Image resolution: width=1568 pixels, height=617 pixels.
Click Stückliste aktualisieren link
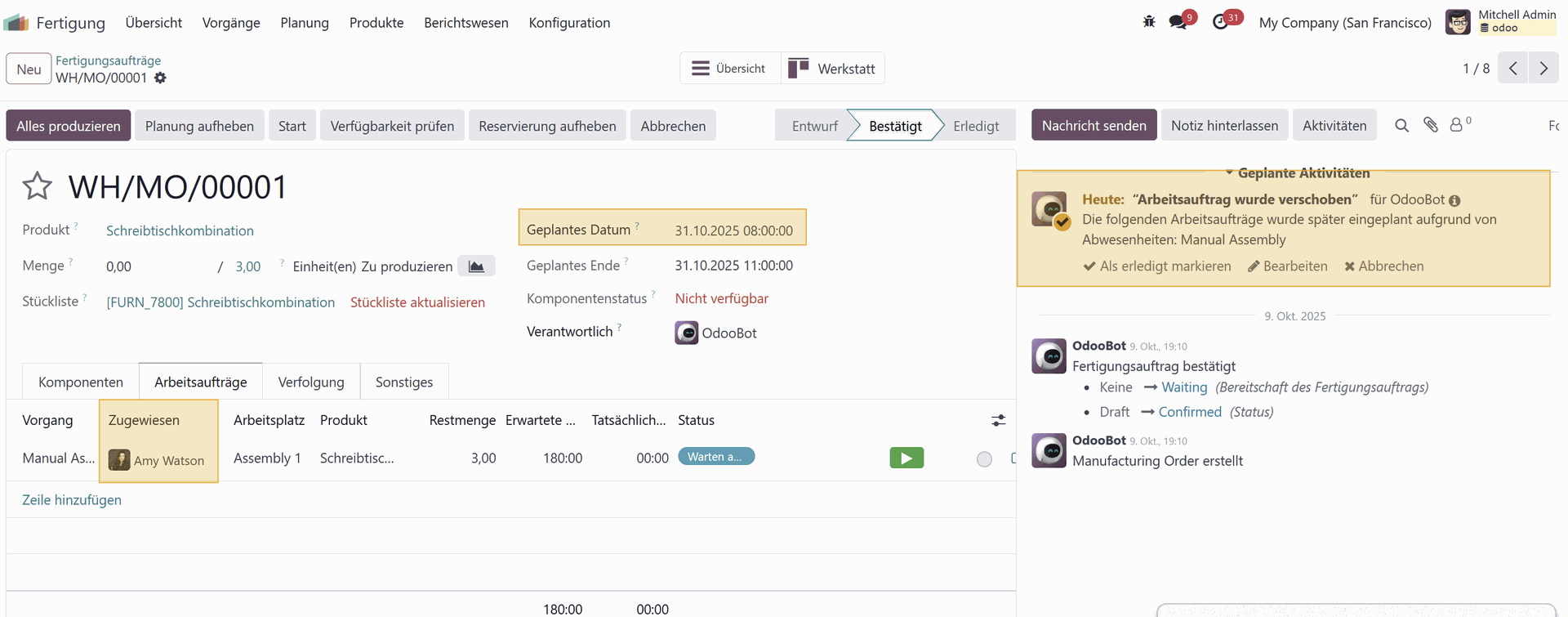417,302
